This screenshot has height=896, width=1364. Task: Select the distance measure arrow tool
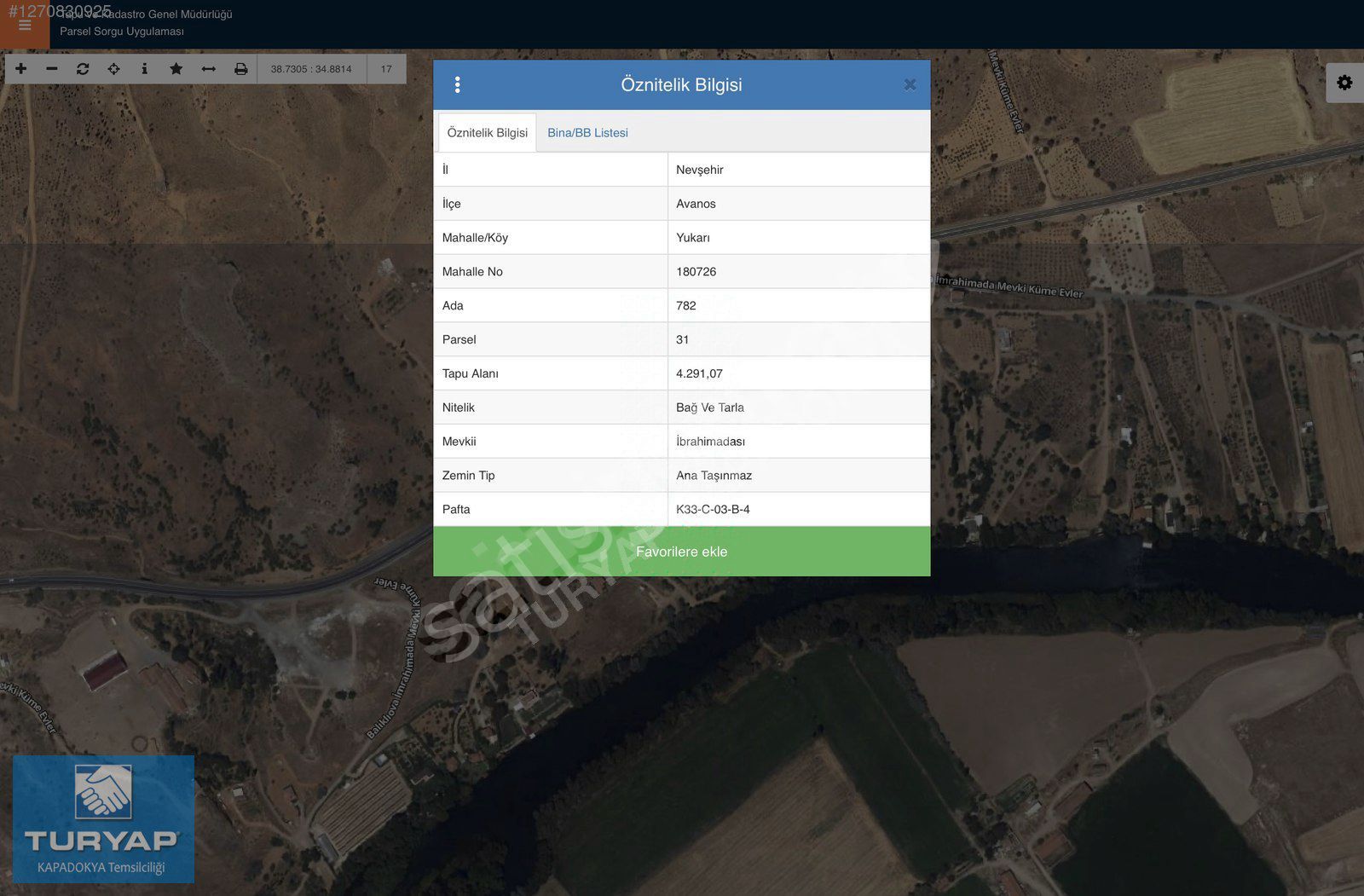(x=208, y=69)
